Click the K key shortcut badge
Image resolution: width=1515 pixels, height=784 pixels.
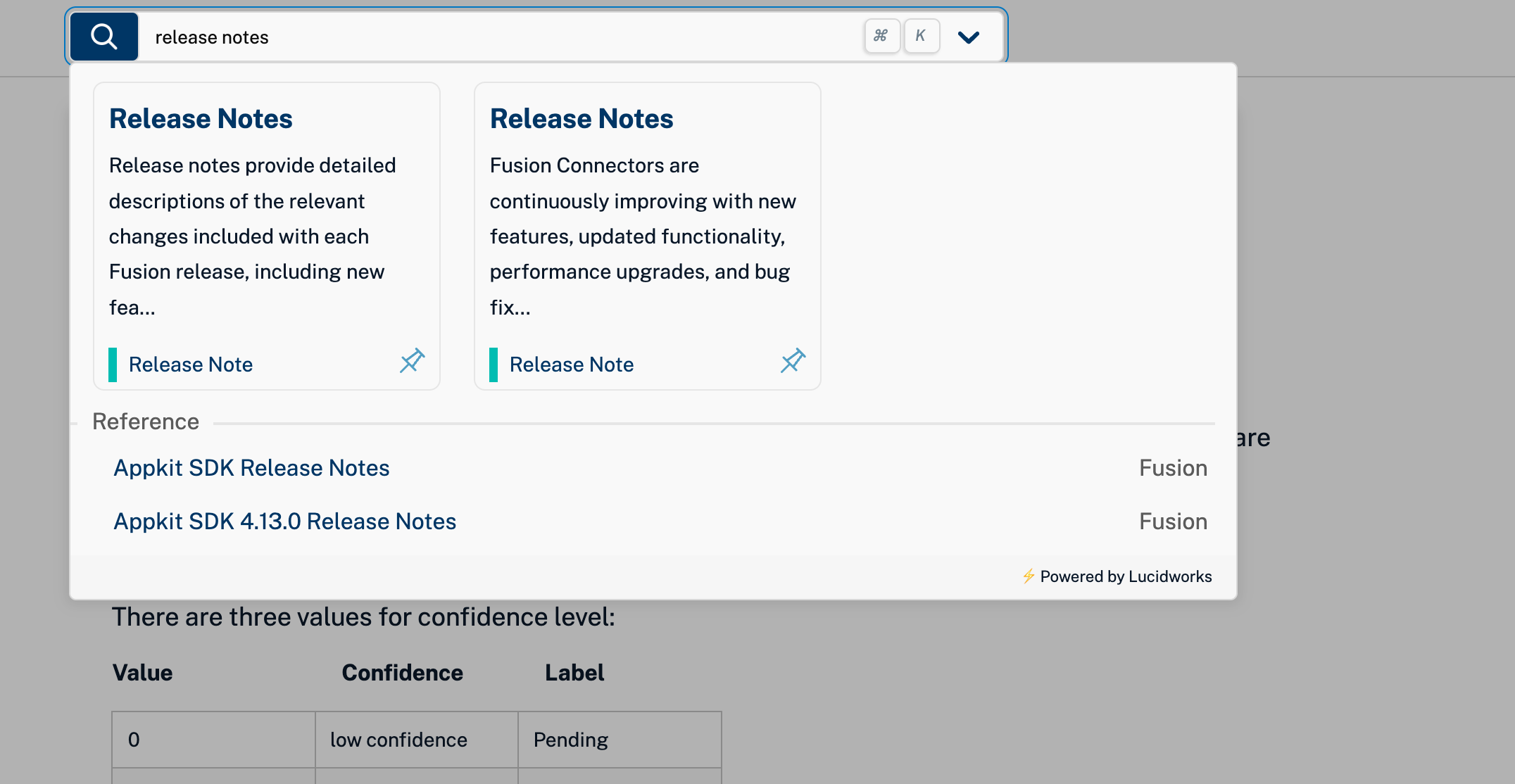tap(921, 36)
